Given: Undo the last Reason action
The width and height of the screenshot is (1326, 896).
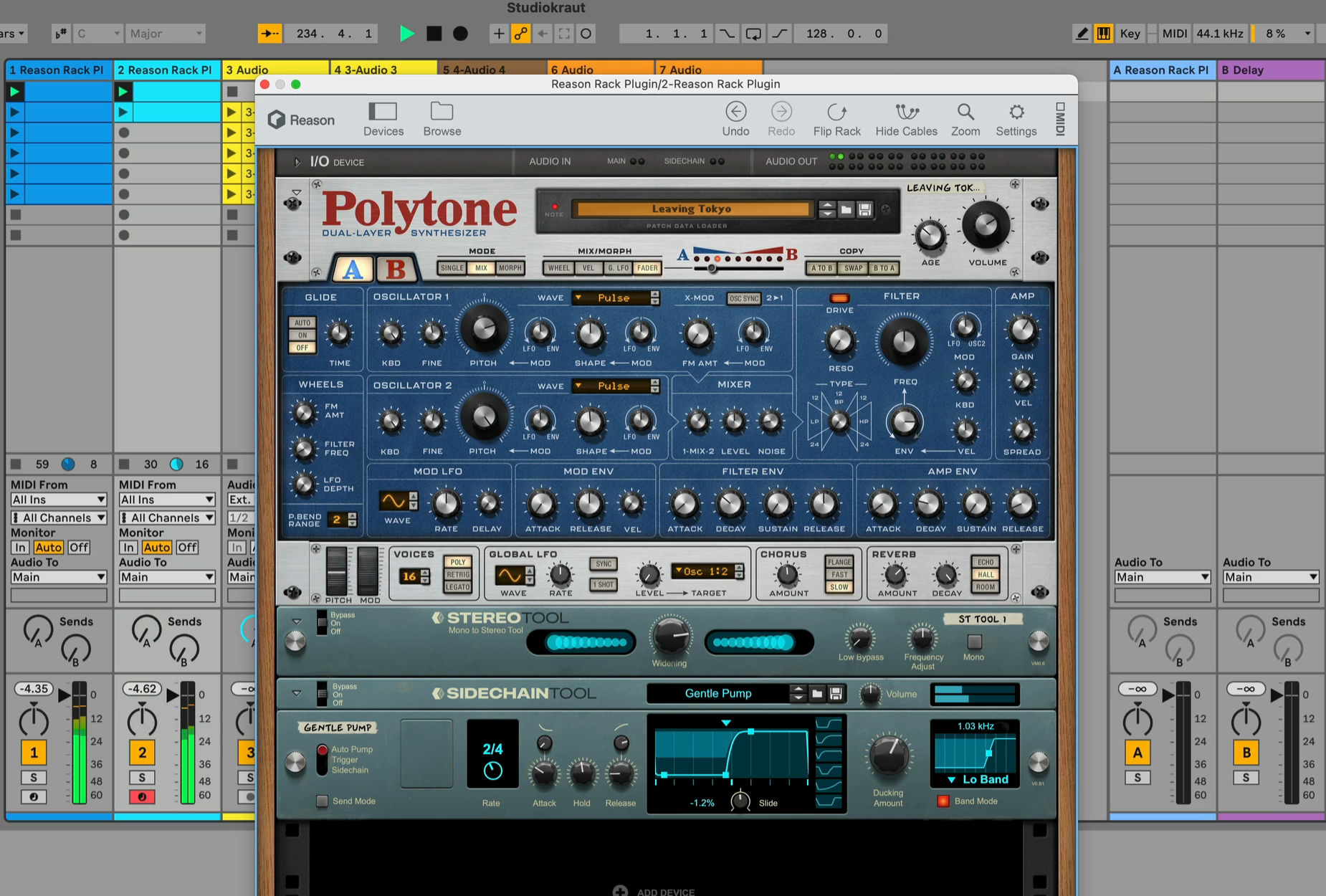Looking at the screenshot, I should 735,119.
